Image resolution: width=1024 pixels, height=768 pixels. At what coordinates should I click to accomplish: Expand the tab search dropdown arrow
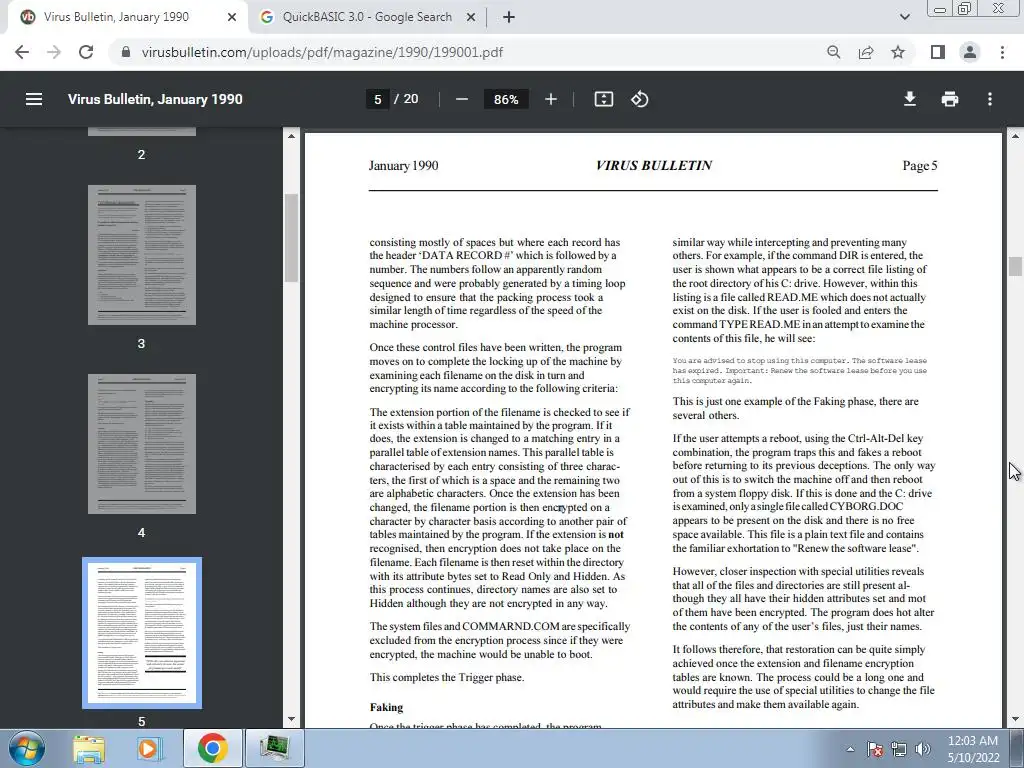tap(904, 18)
